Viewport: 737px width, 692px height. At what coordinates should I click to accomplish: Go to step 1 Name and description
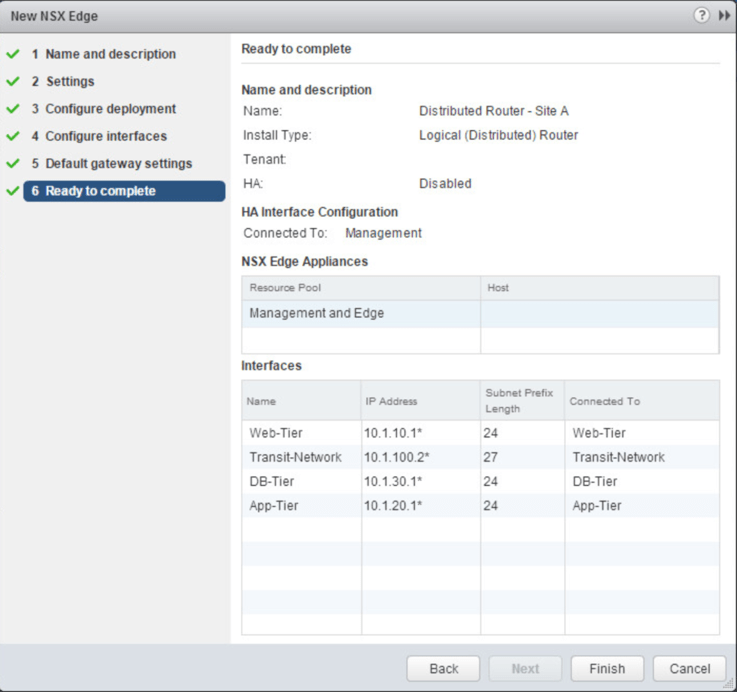pos(110,54)
